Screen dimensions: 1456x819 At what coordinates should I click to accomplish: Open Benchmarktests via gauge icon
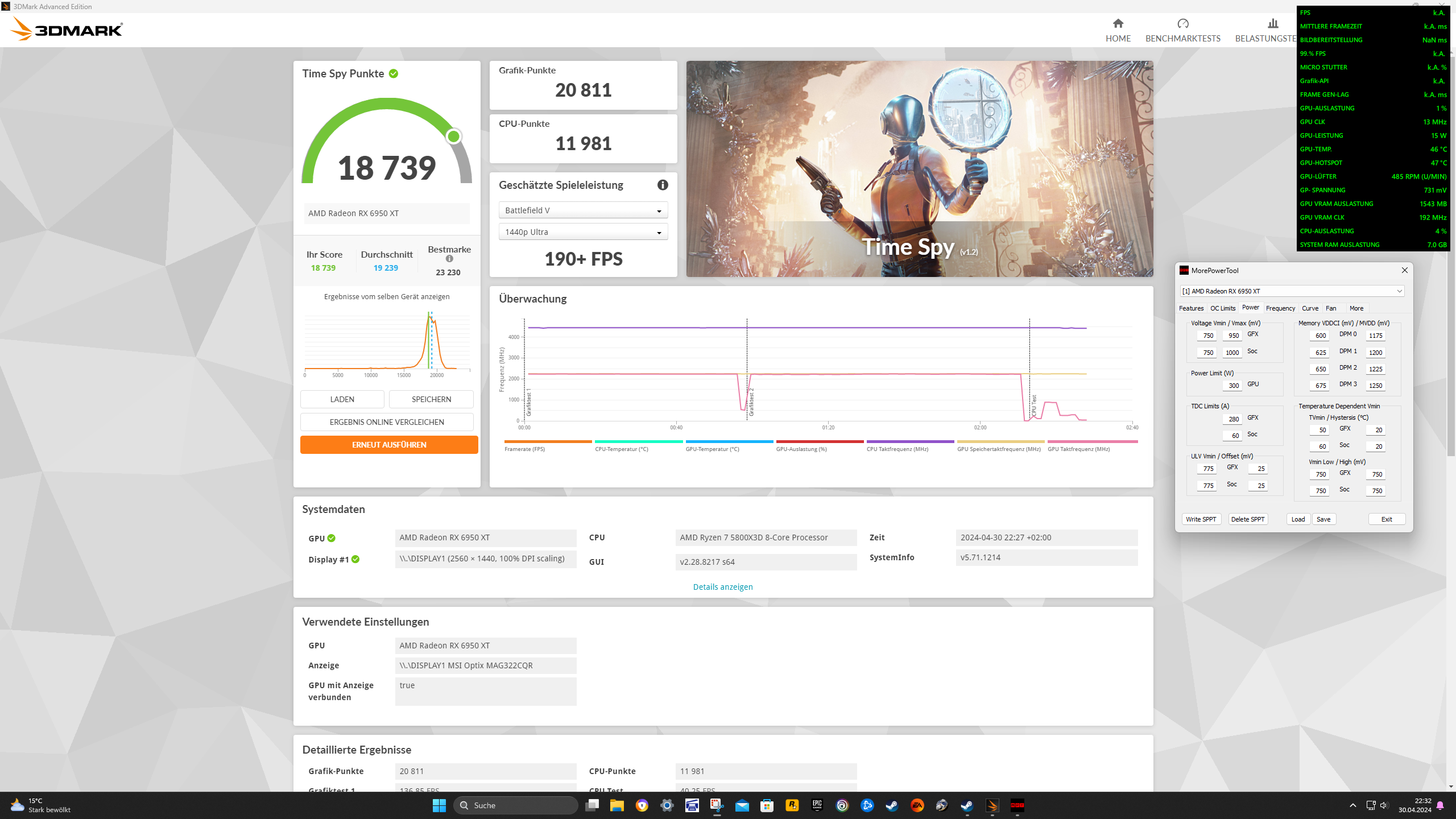pos(1182,24)
